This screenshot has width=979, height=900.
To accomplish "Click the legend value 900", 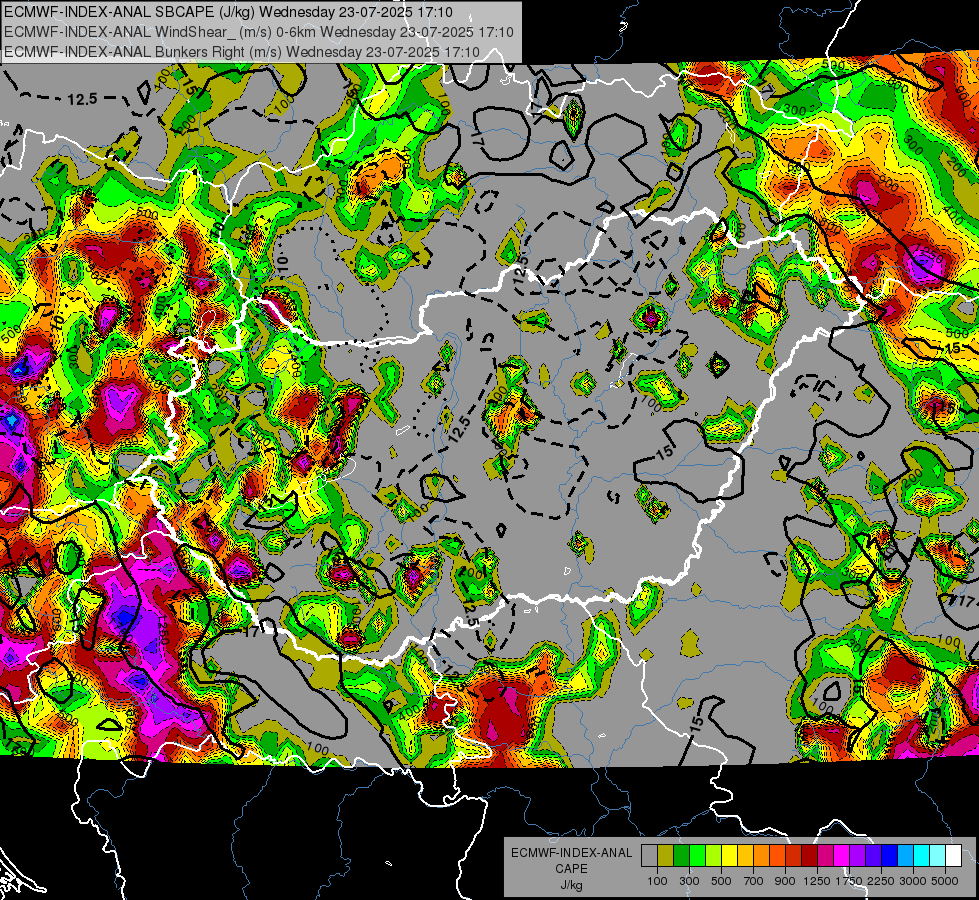I will point(785,881).
